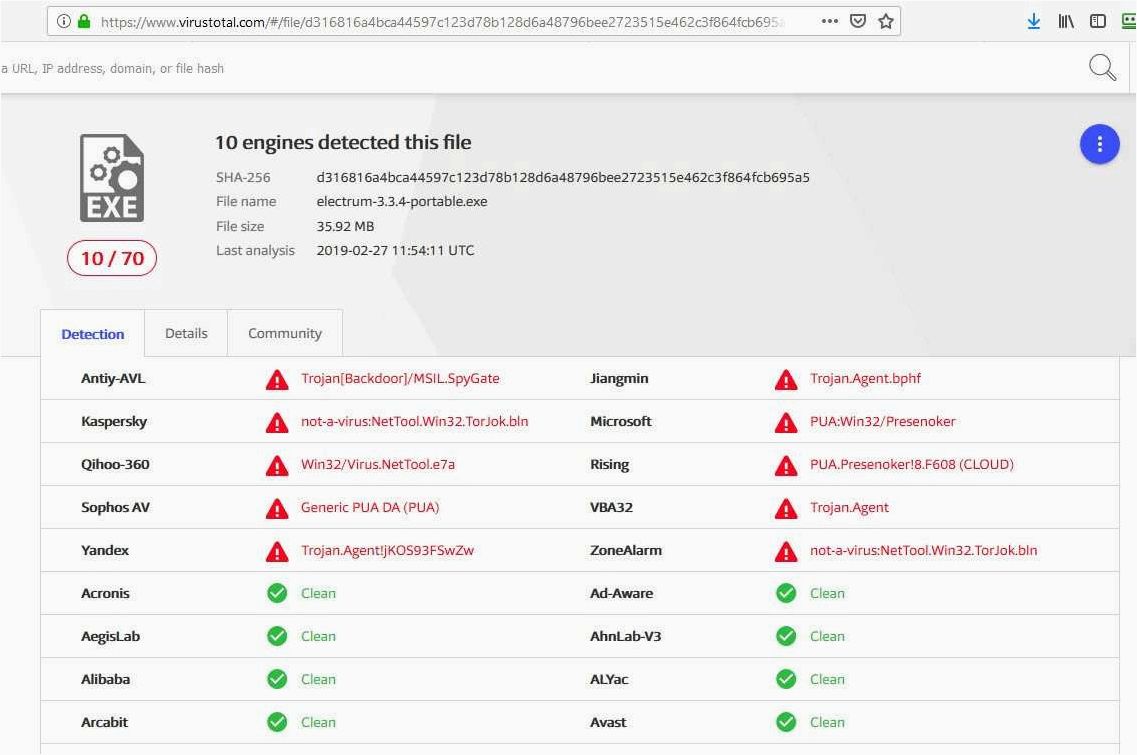Viewport: 1137px width, 755px height.
Task: Click the EXE file type icon
Action: 112,178
